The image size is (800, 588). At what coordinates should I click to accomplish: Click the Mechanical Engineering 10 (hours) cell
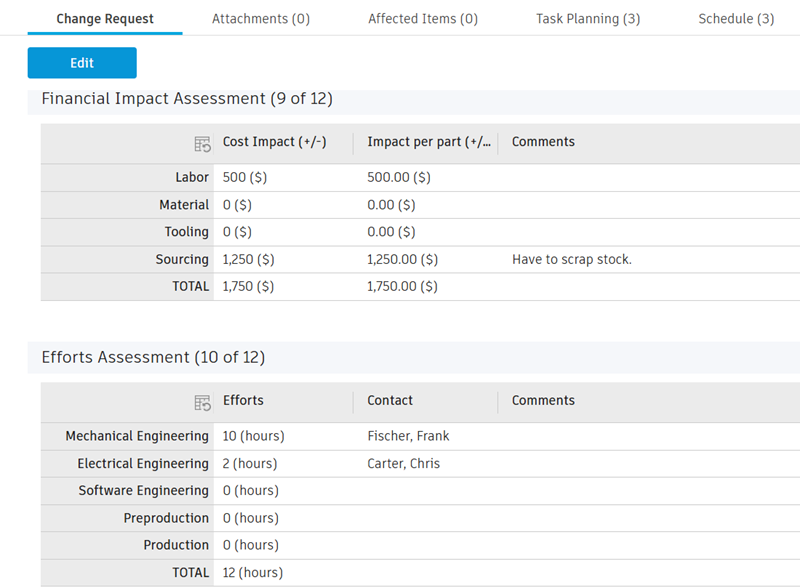tap(254, 436)
